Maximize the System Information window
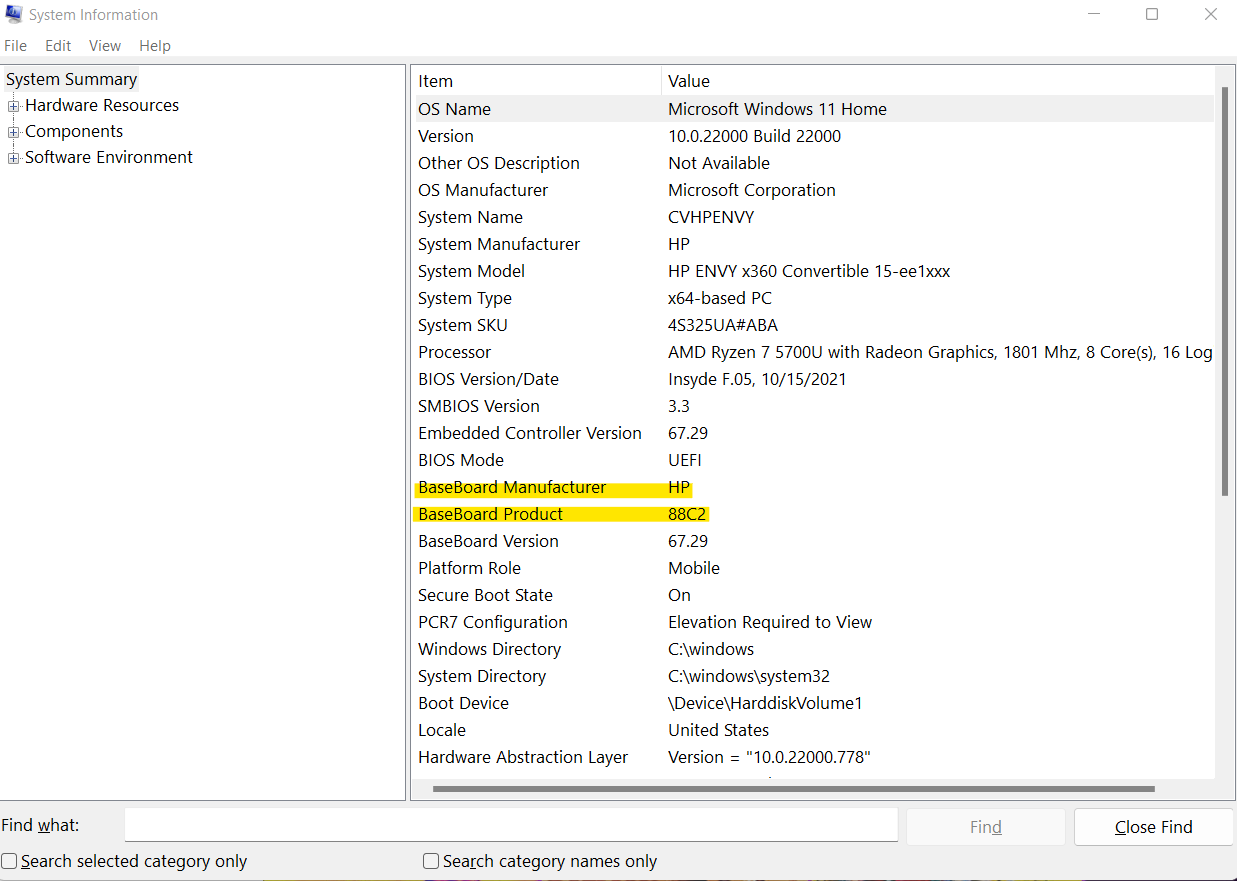 (x=1152, y=15)
